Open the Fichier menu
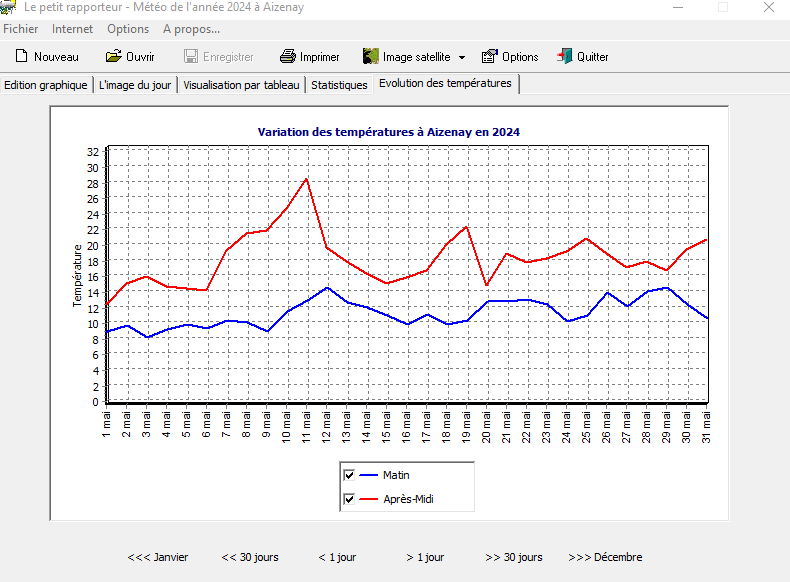 point(21,29)
